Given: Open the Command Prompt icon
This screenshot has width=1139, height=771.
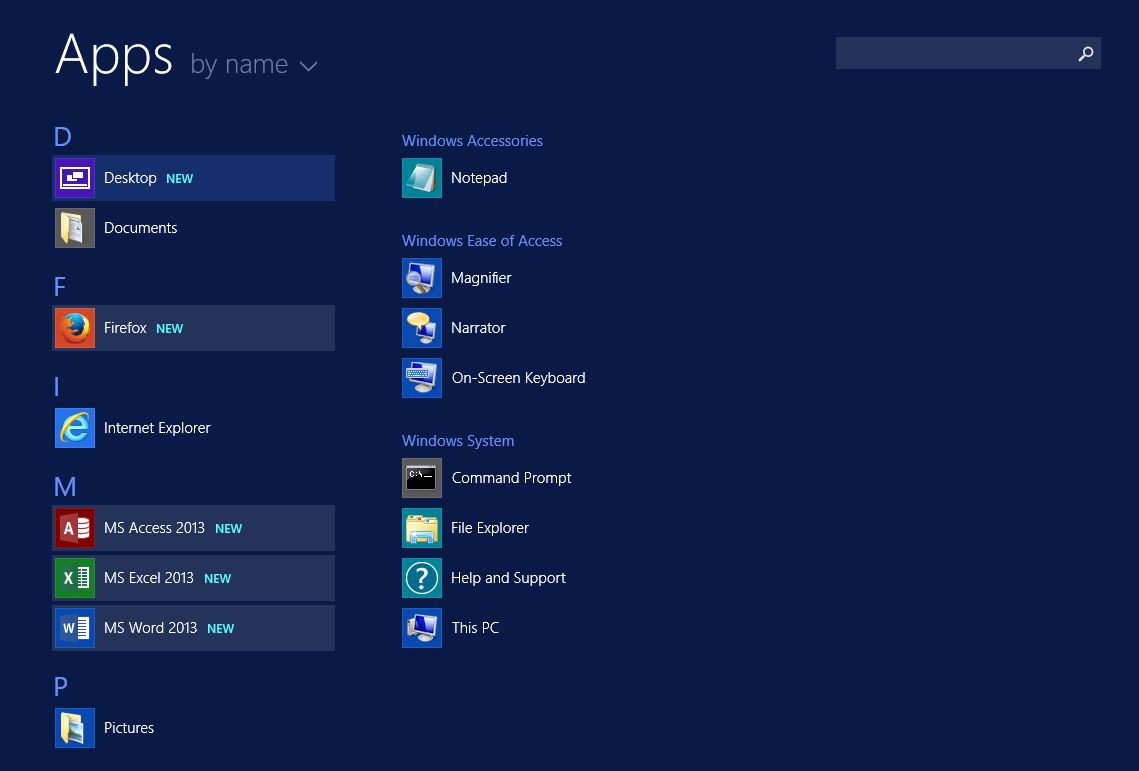Looking at the screenshot, I should 422,478.
